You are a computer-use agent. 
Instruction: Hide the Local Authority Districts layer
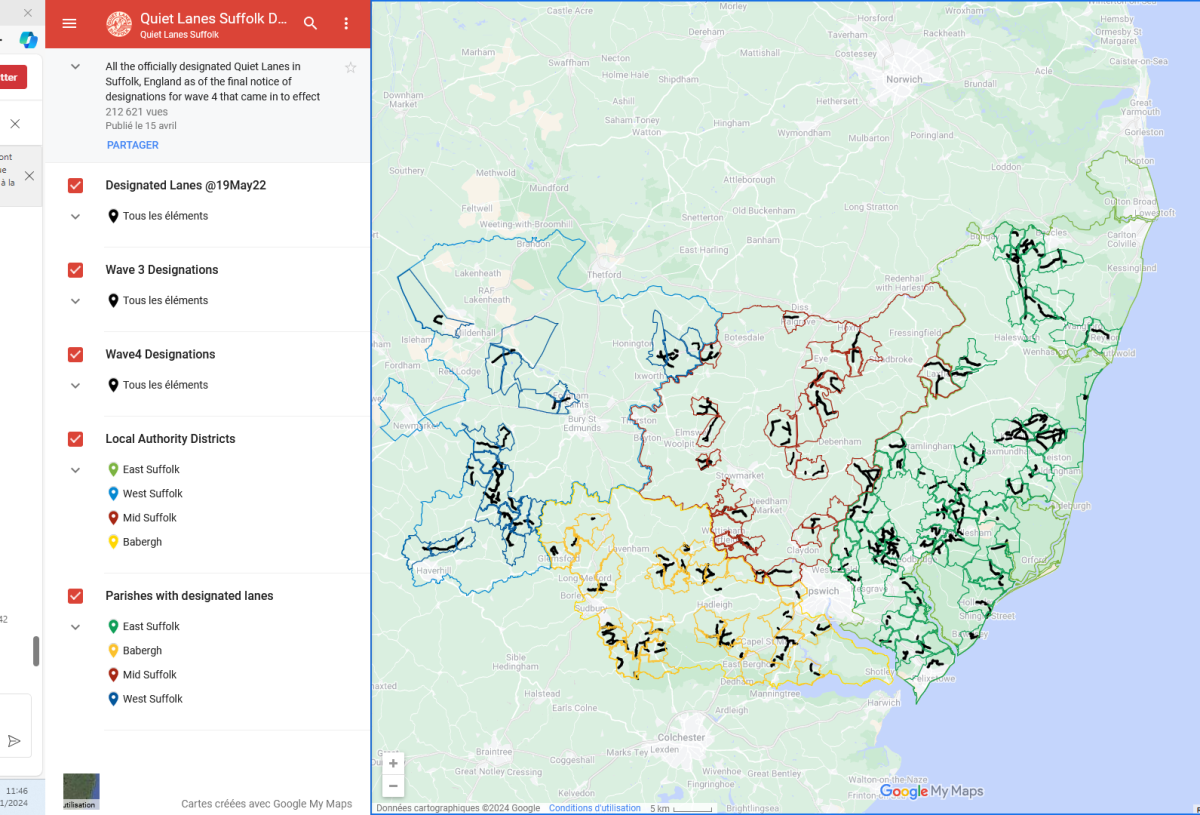click(x=75, y=439)
